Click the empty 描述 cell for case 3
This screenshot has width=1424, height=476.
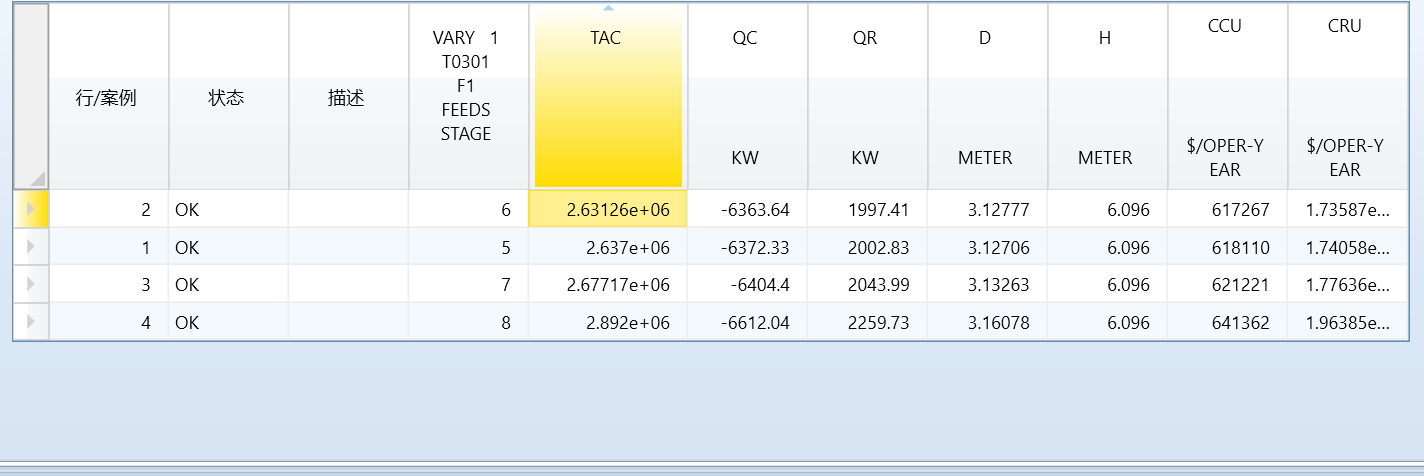pos(347,285)
